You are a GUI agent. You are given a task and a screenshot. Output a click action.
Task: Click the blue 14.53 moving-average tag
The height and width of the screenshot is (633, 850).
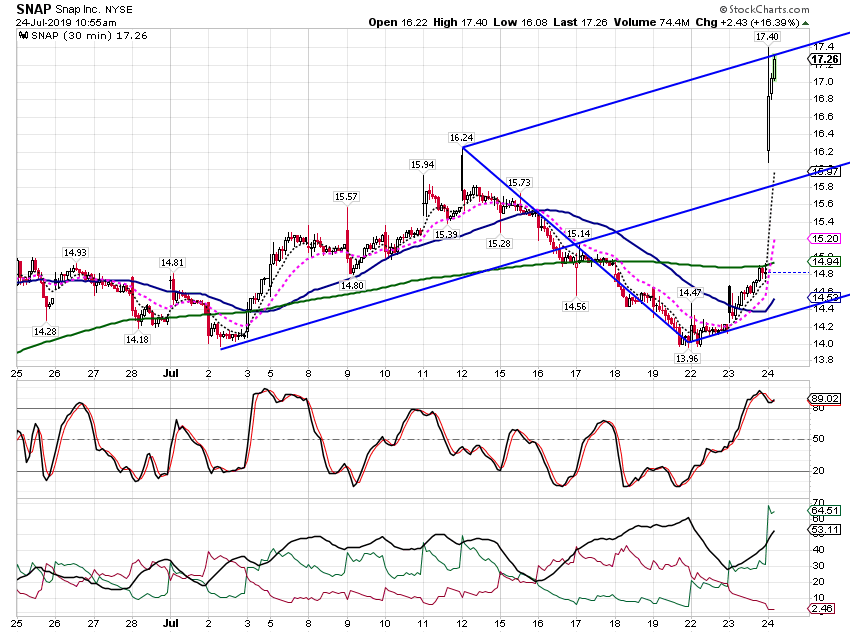(x=825, y=297)
